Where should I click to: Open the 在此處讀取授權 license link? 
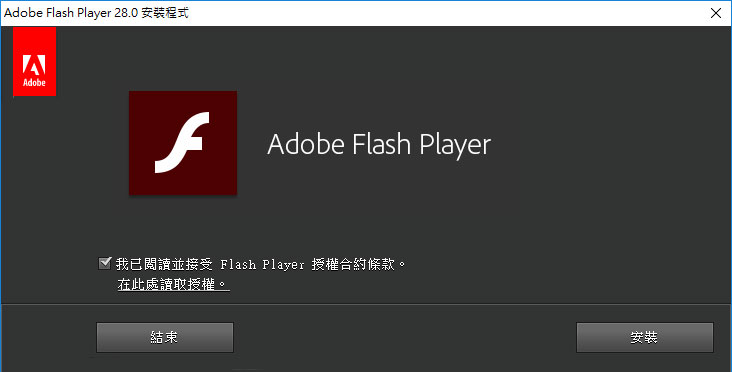(x=173, y=284)
